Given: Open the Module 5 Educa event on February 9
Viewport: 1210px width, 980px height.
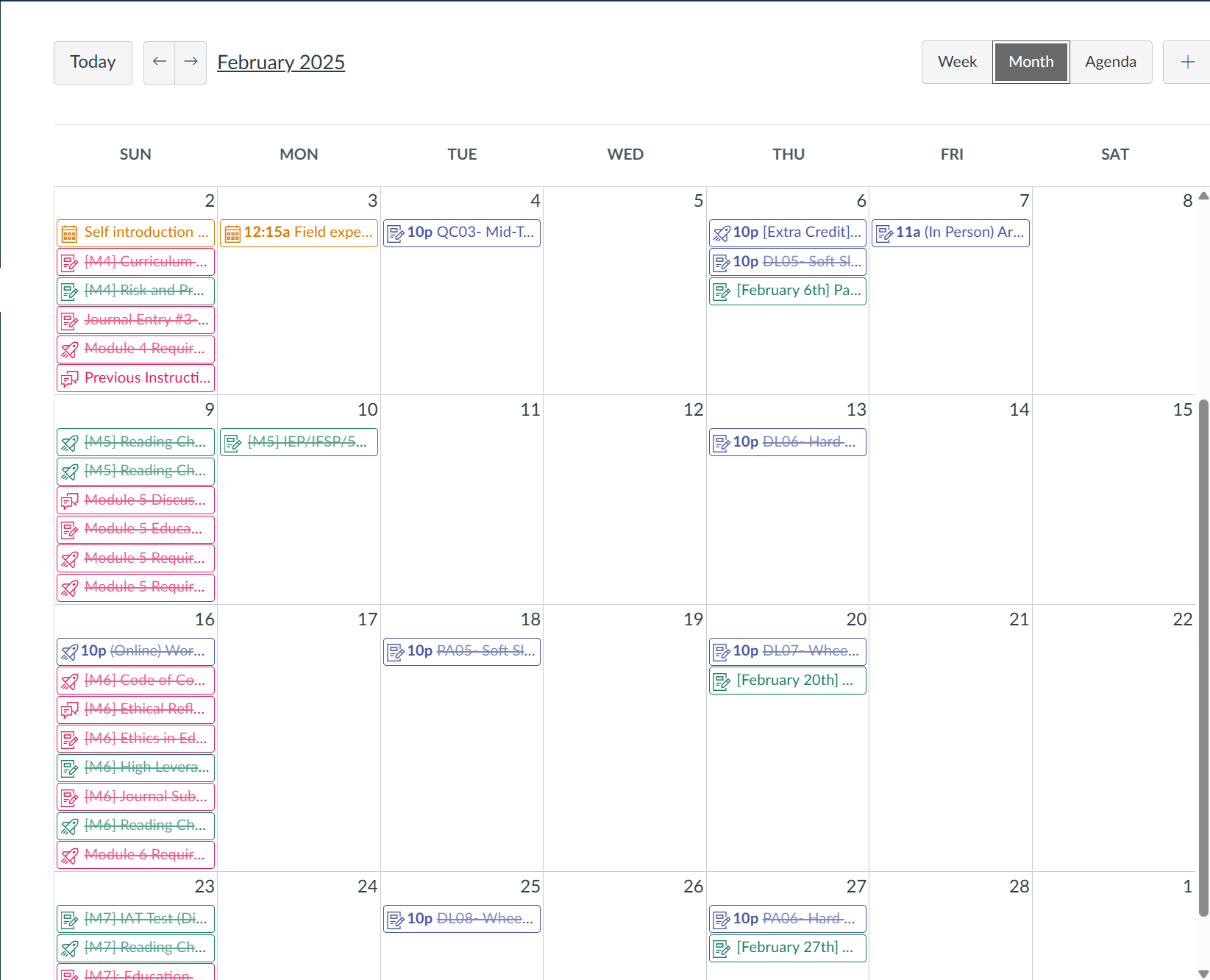Looking at the screenshot, I should coord(135,529).
